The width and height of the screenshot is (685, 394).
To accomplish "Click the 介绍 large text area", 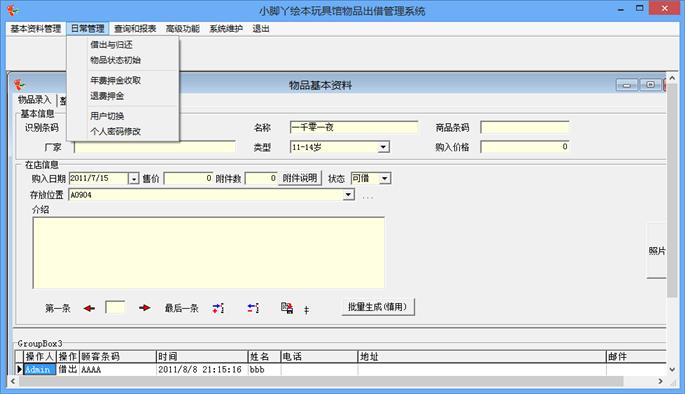I will pos(208,252).
